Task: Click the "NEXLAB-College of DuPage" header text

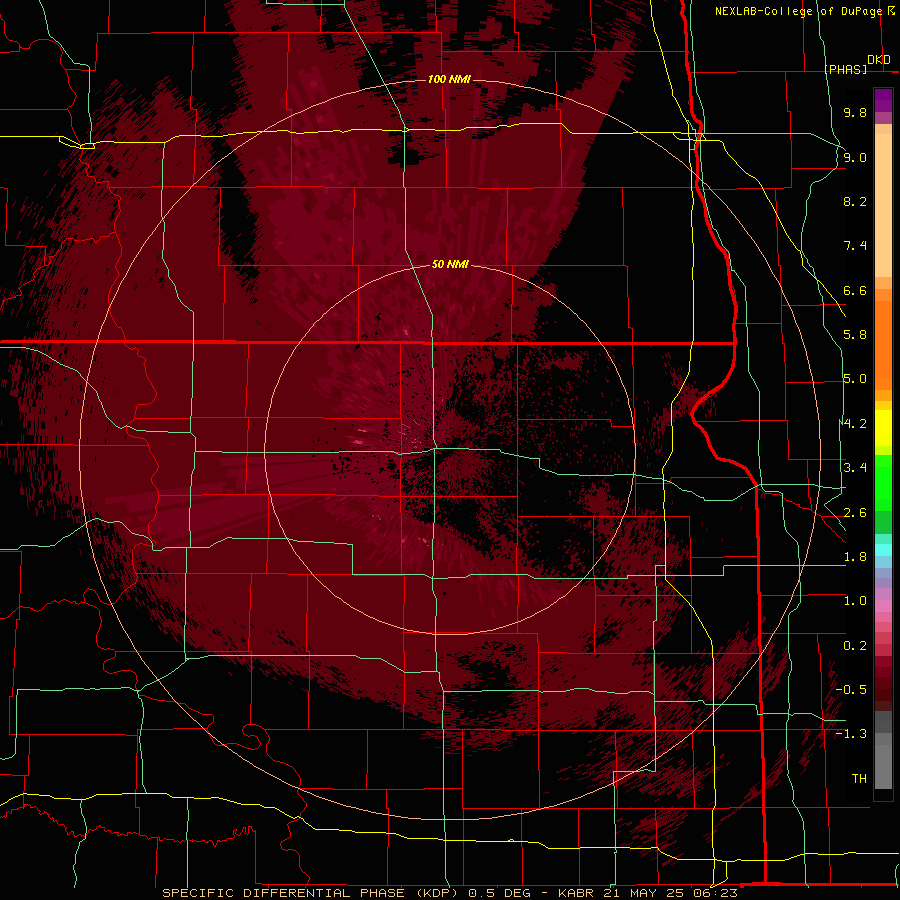Action: tap(798, 11)
